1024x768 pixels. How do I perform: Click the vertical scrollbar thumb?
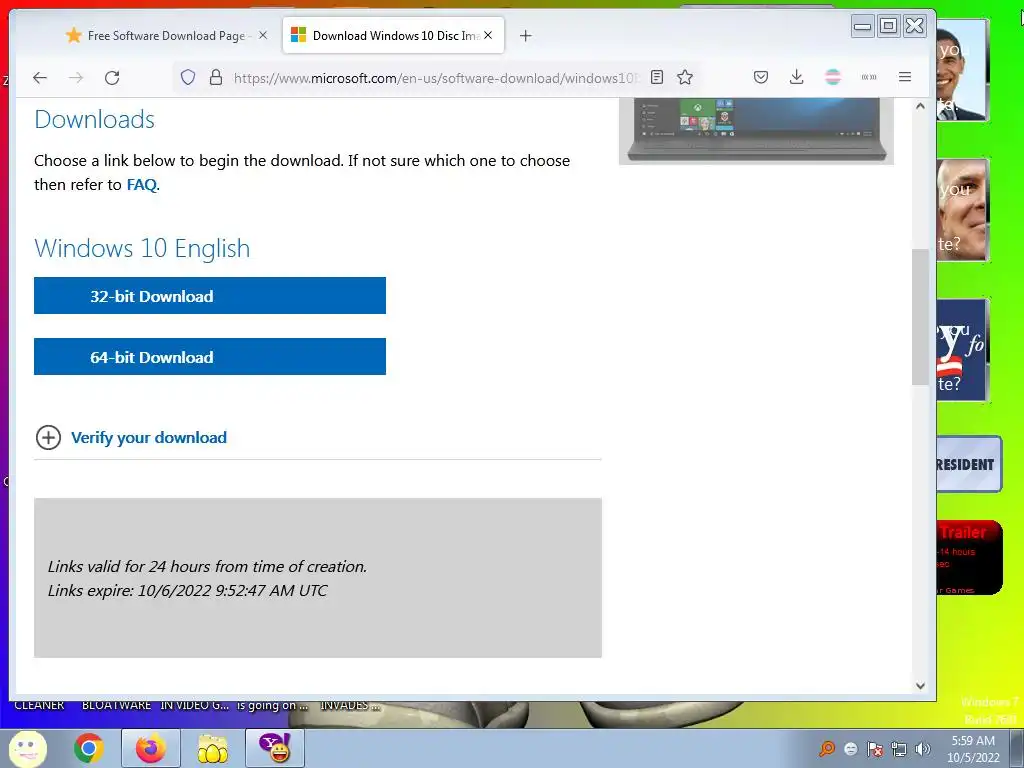tap(920, 317)
